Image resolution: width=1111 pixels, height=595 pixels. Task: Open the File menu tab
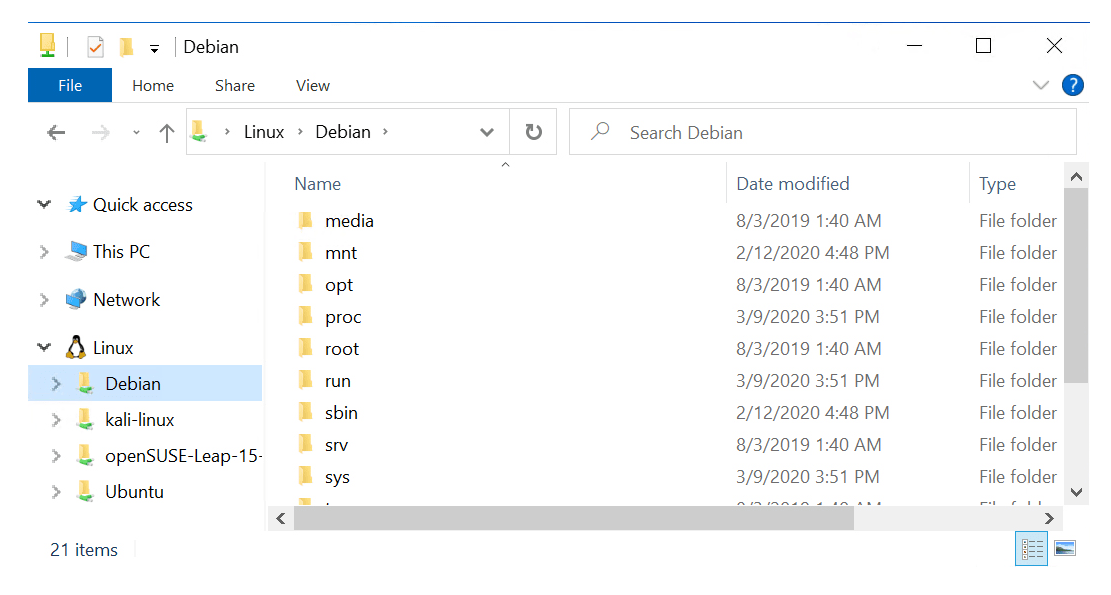click(70, 85)
